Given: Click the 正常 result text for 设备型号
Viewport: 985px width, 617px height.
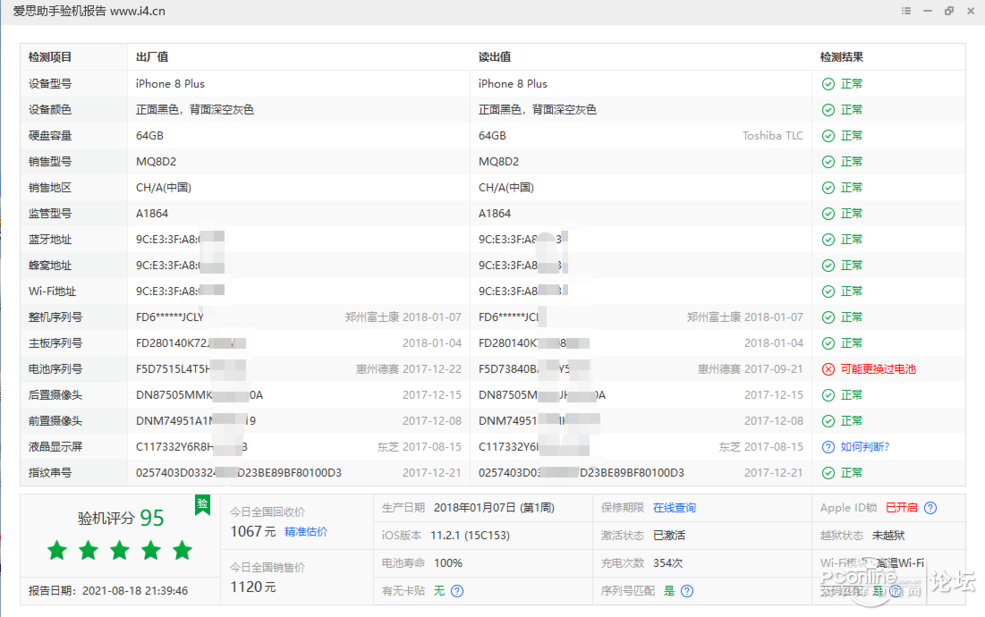Looking at the screenshot, I should coord(851,84).
